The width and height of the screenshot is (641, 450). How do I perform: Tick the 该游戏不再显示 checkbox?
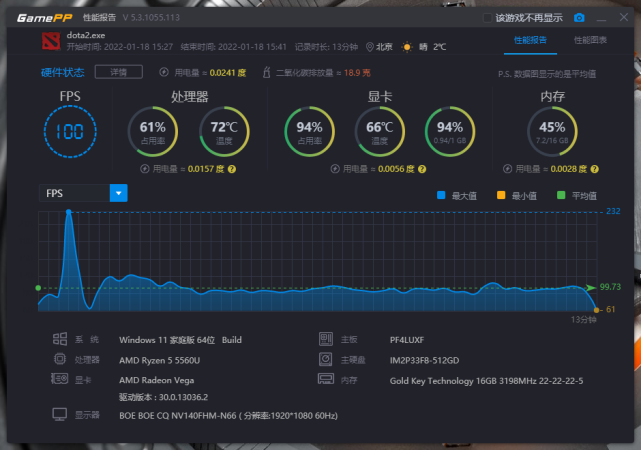[487, 18]
